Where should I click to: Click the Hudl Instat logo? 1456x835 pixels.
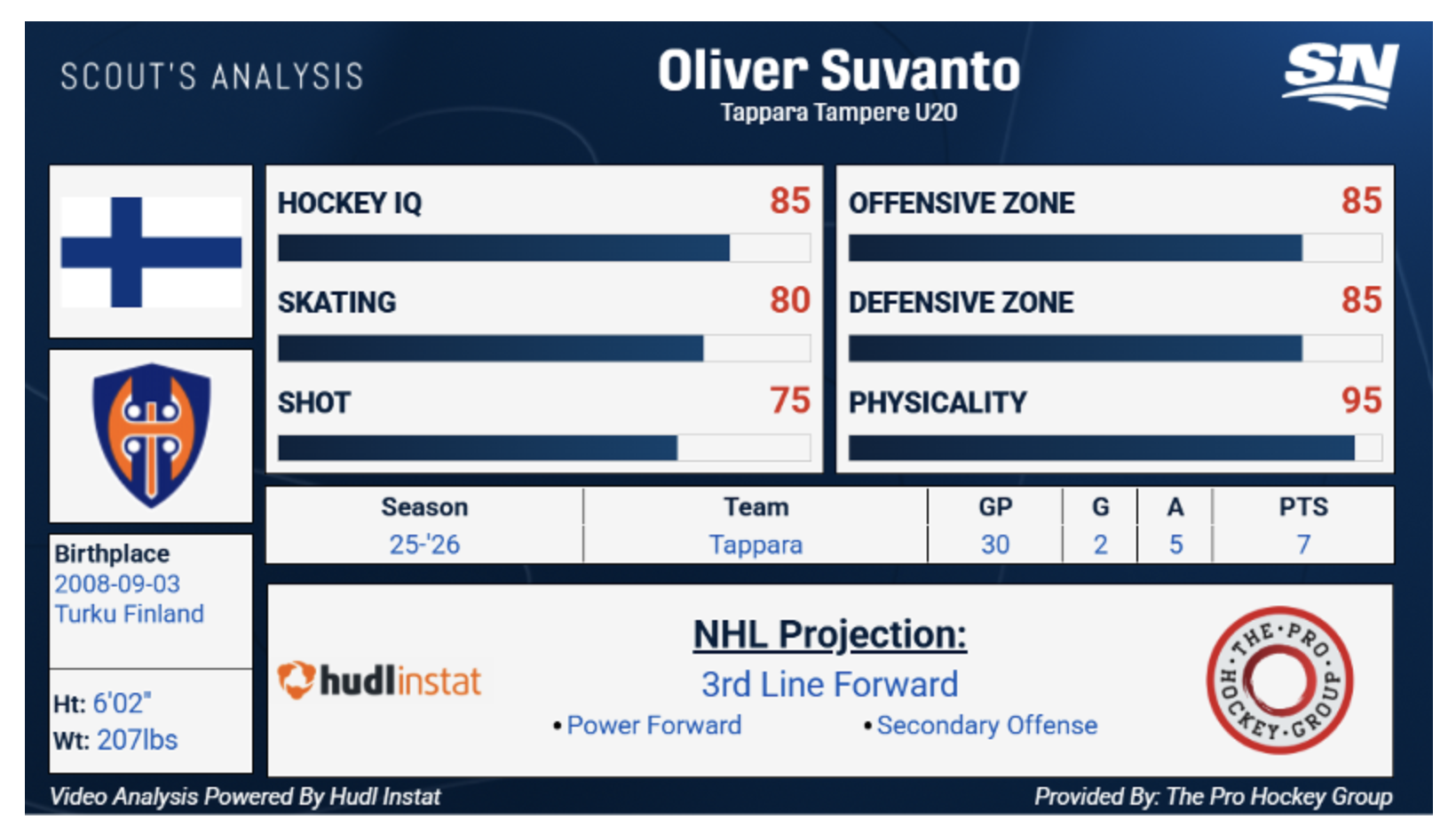click(379, 681)
